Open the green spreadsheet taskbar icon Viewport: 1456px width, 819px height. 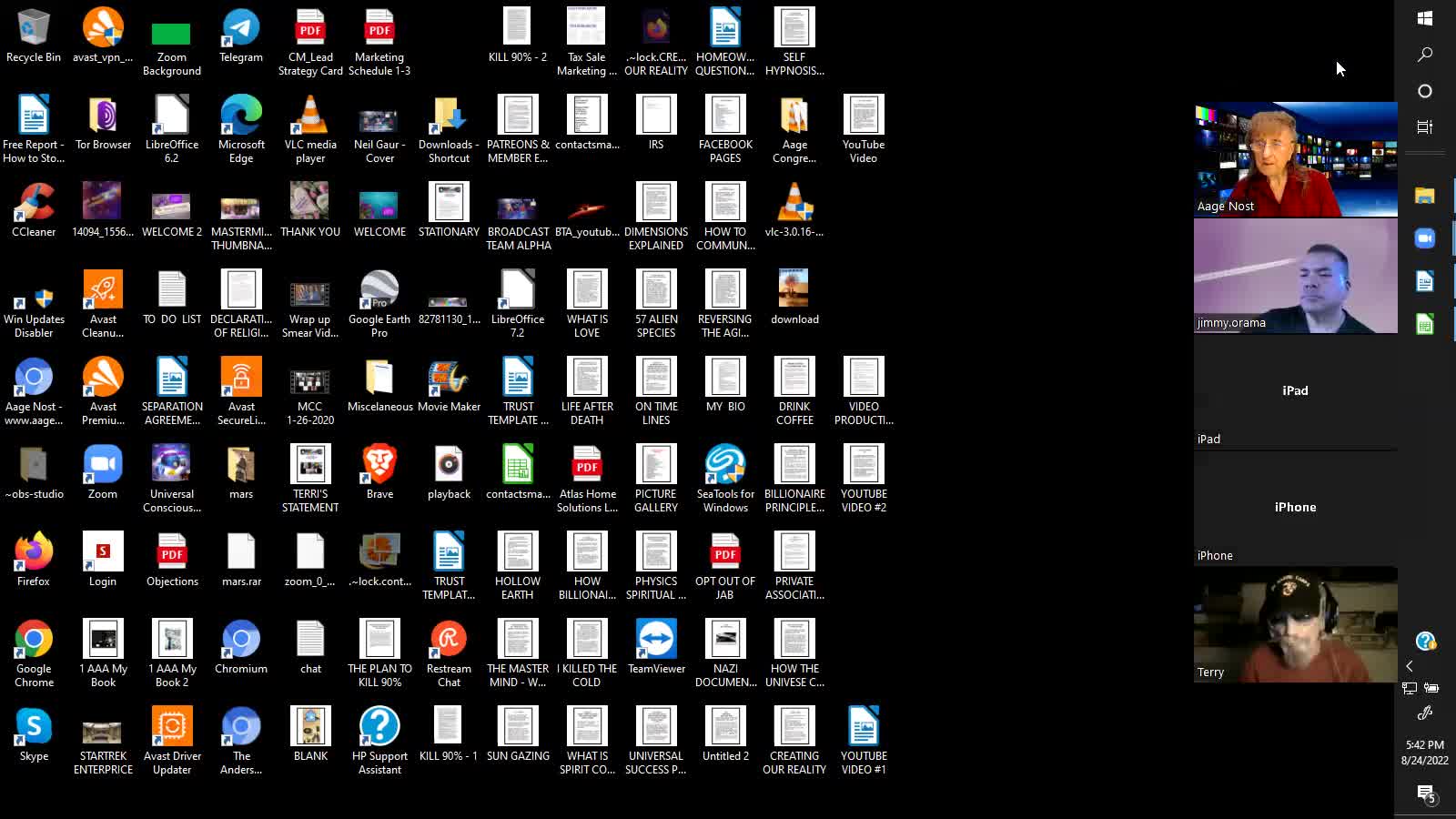click(1425, 324)
